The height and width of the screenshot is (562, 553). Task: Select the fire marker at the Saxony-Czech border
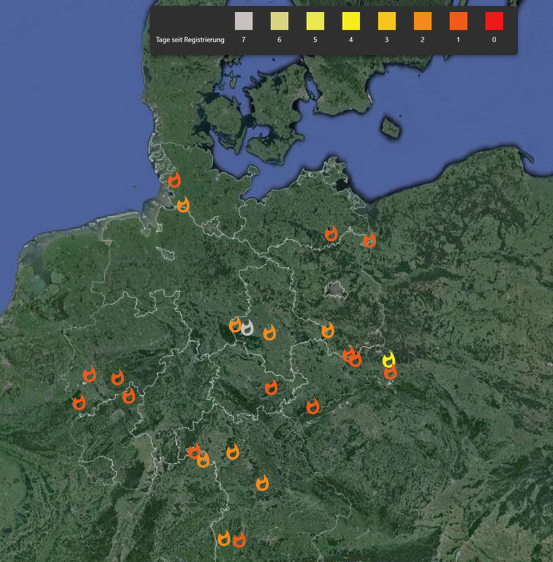coord(313,406)
